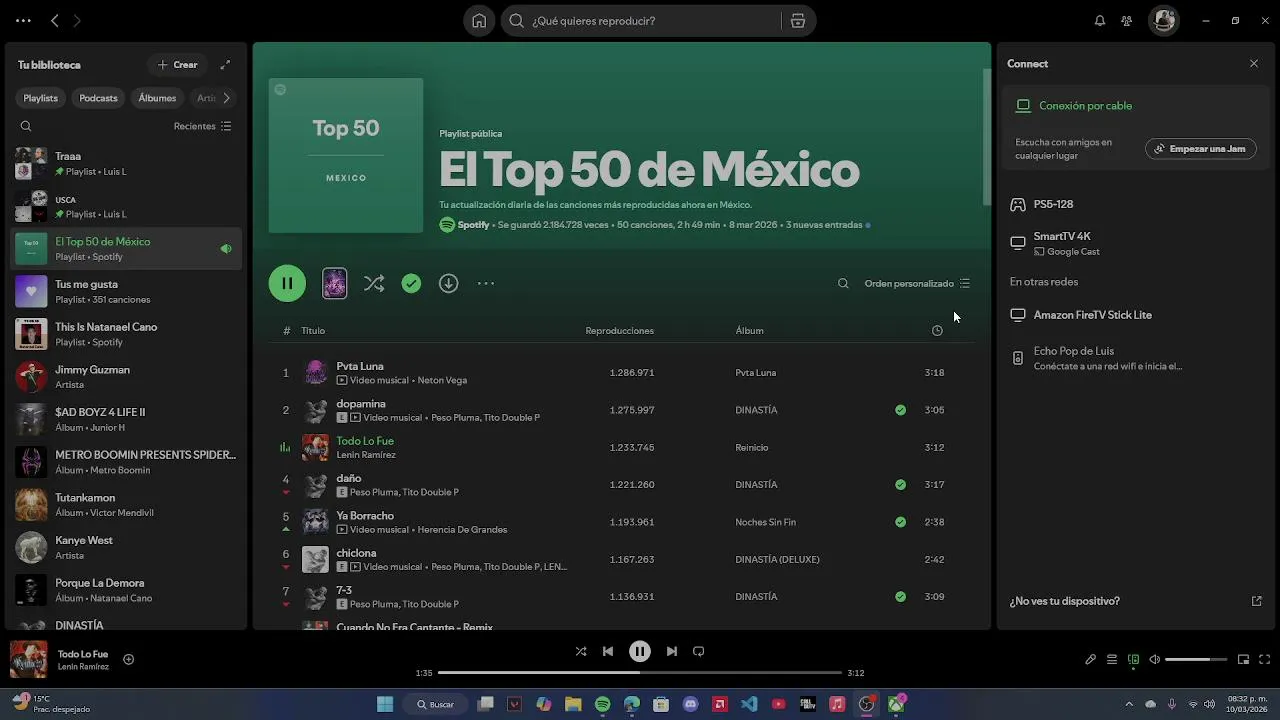This screenshot has width=1280, height=720.
Task: Toggle saved checkmark on 7-3 row
Action: 901,597
